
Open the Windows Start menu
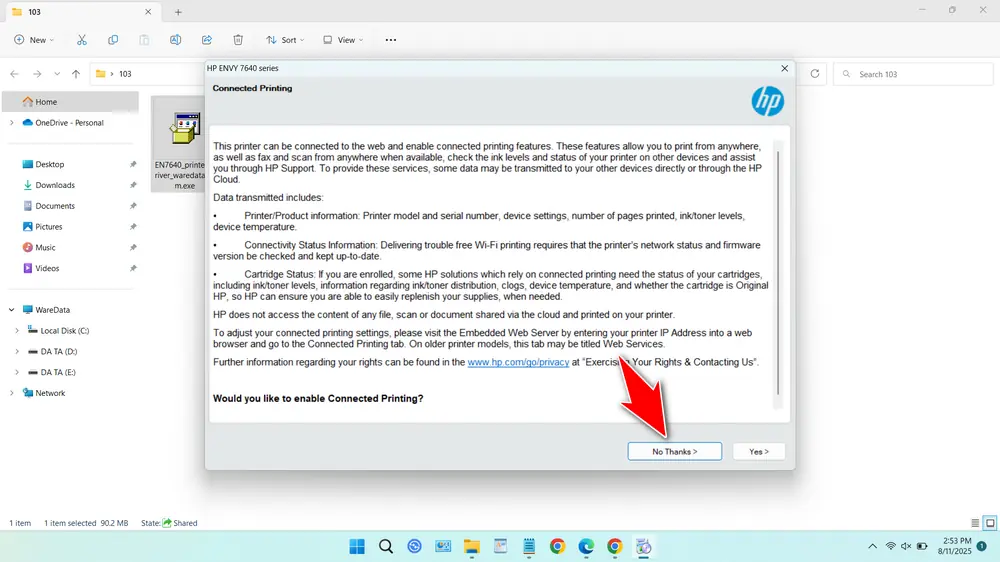click(357, 547)
